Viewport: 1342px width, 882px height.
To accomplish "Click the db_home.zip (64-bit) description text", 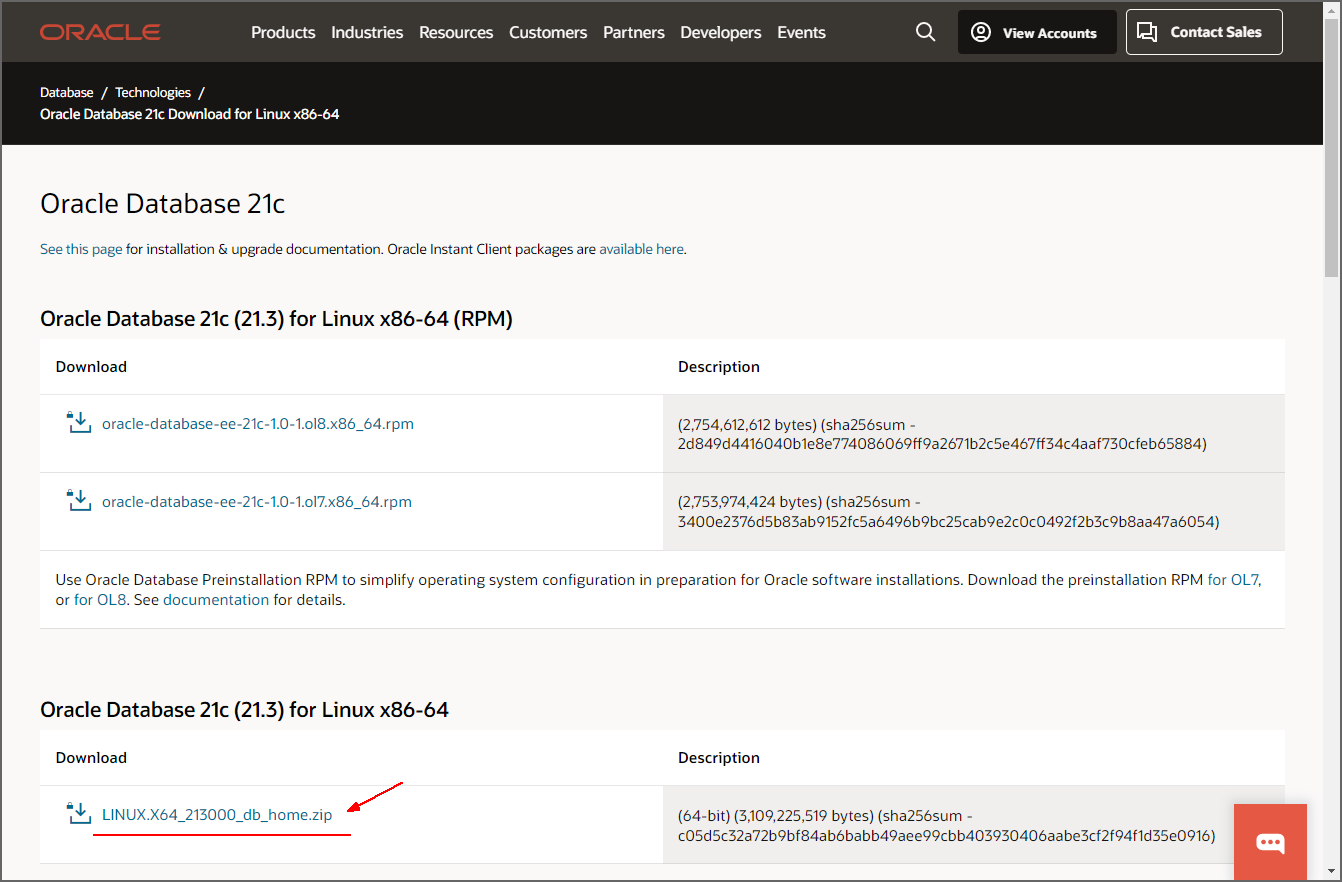I will [946, 825].
